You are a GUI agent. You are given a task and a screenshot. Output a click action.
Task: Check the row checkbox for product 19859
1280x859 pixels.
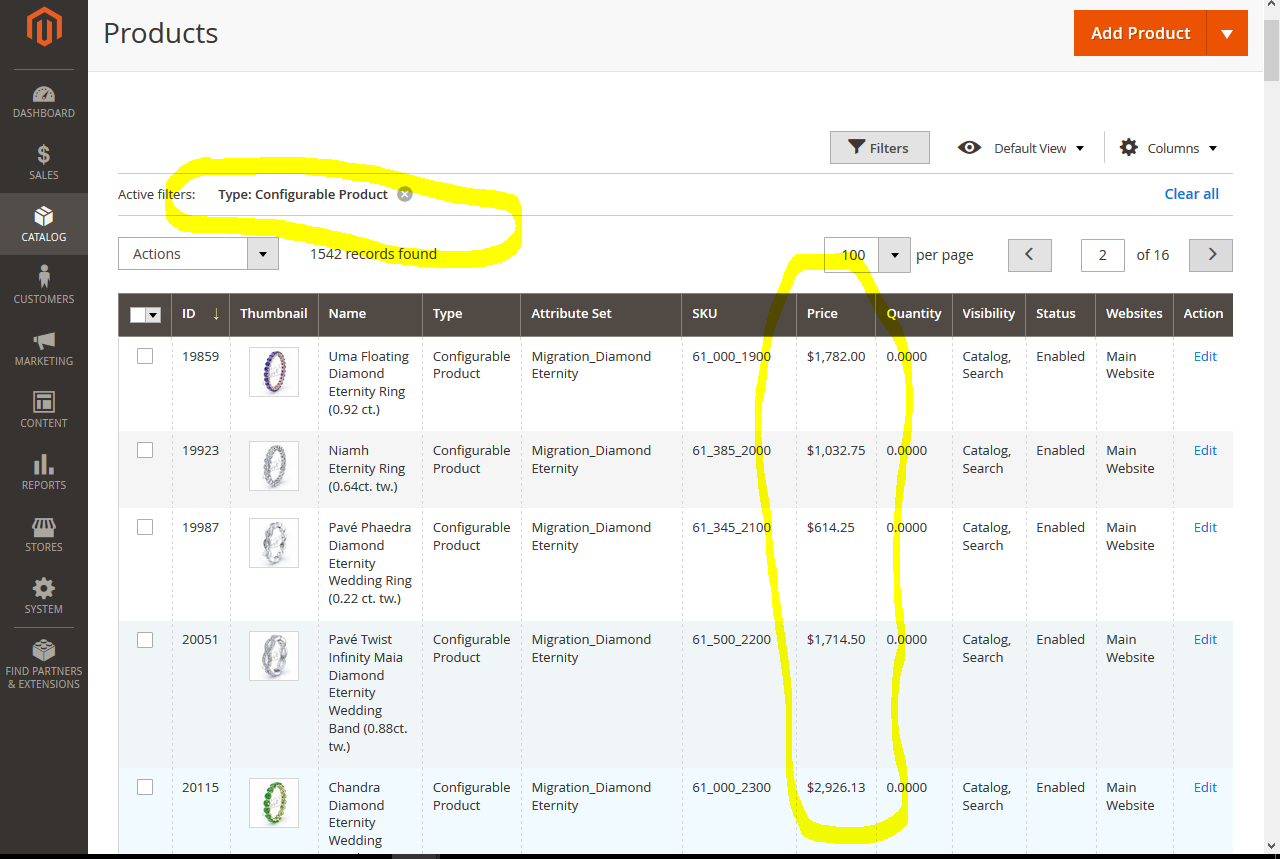144,356
